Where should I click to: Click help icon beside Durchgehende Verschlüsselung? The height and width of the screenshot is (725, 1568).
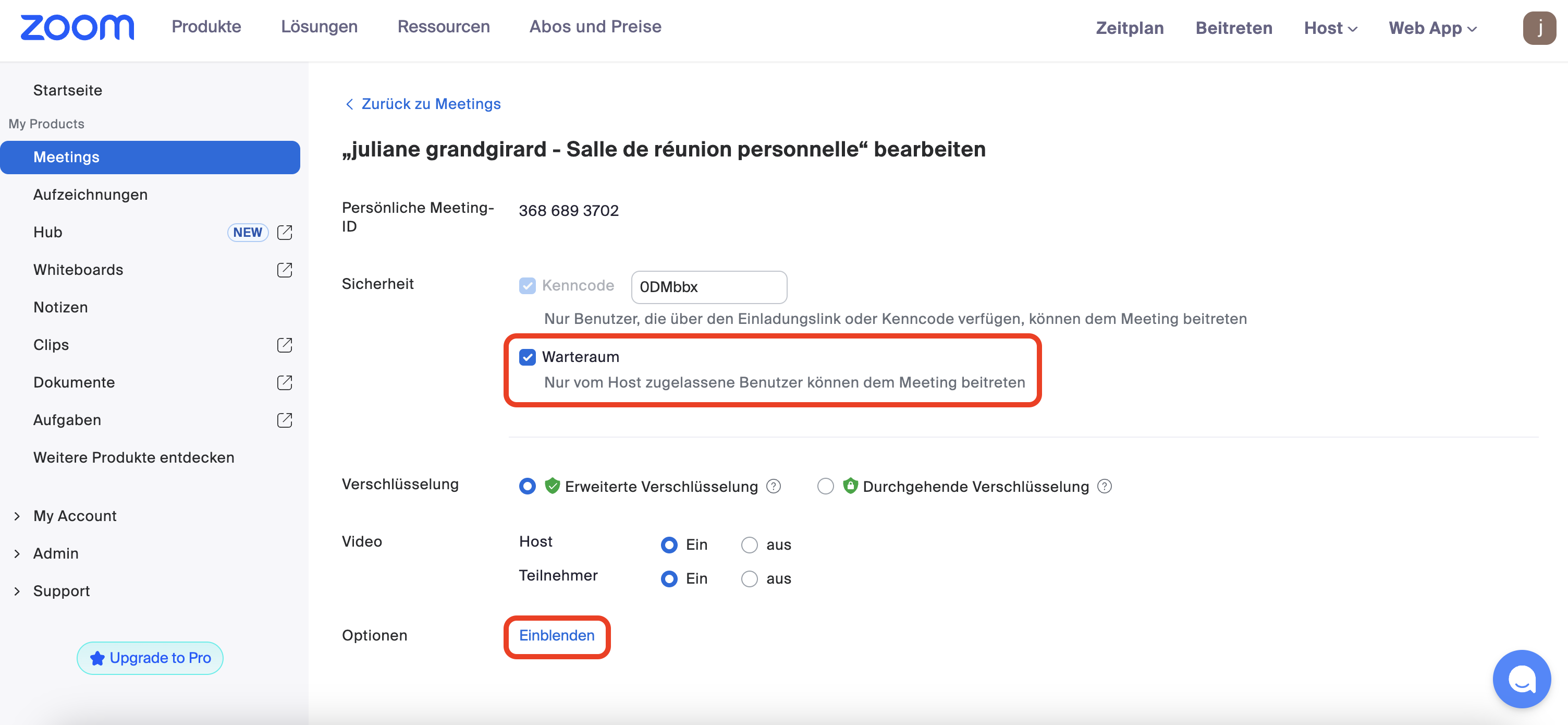pos(1104,486)
